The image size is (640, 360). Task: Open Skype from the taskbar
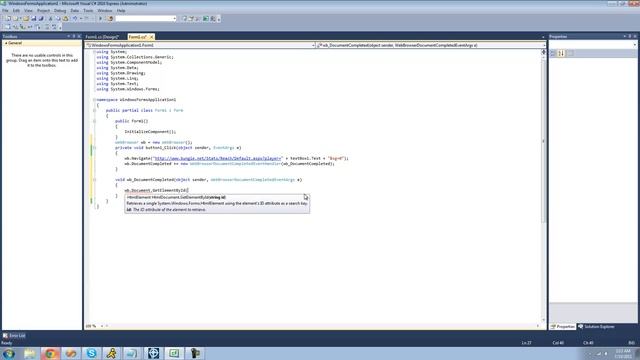[x=91, y=353]
